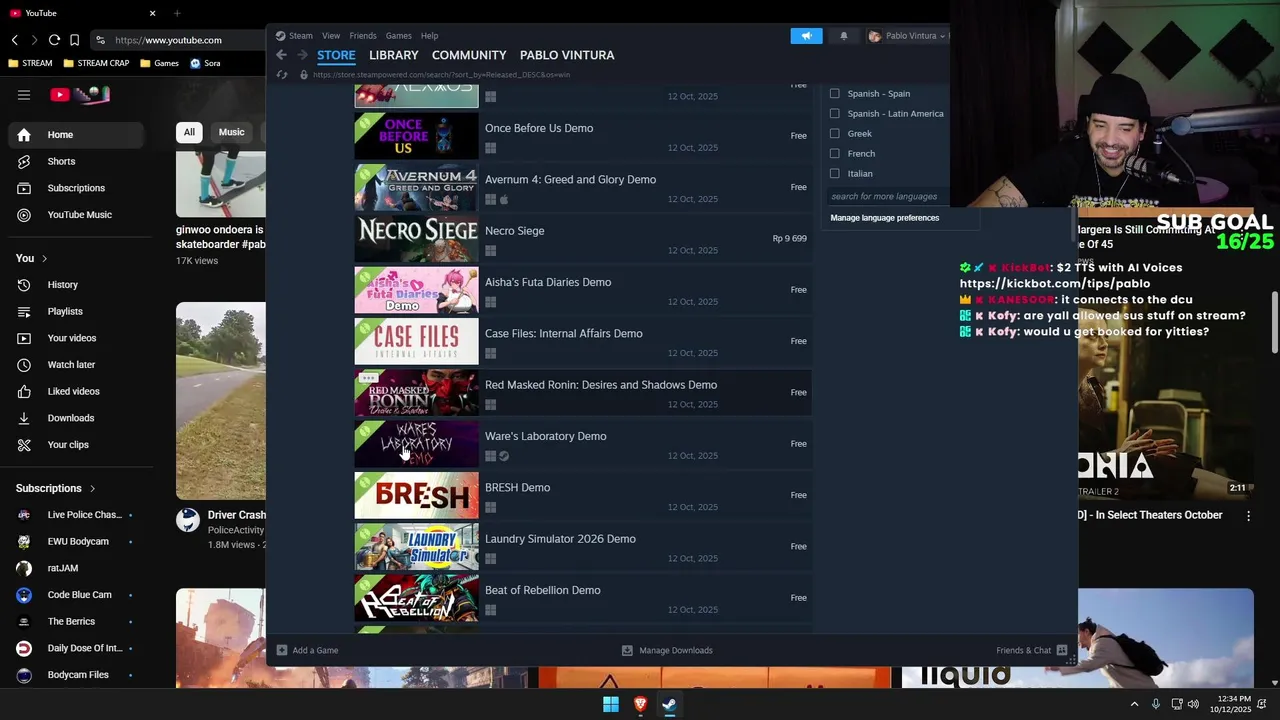Click Ware's Laboratory Demo thumbnail

[416, 444]
